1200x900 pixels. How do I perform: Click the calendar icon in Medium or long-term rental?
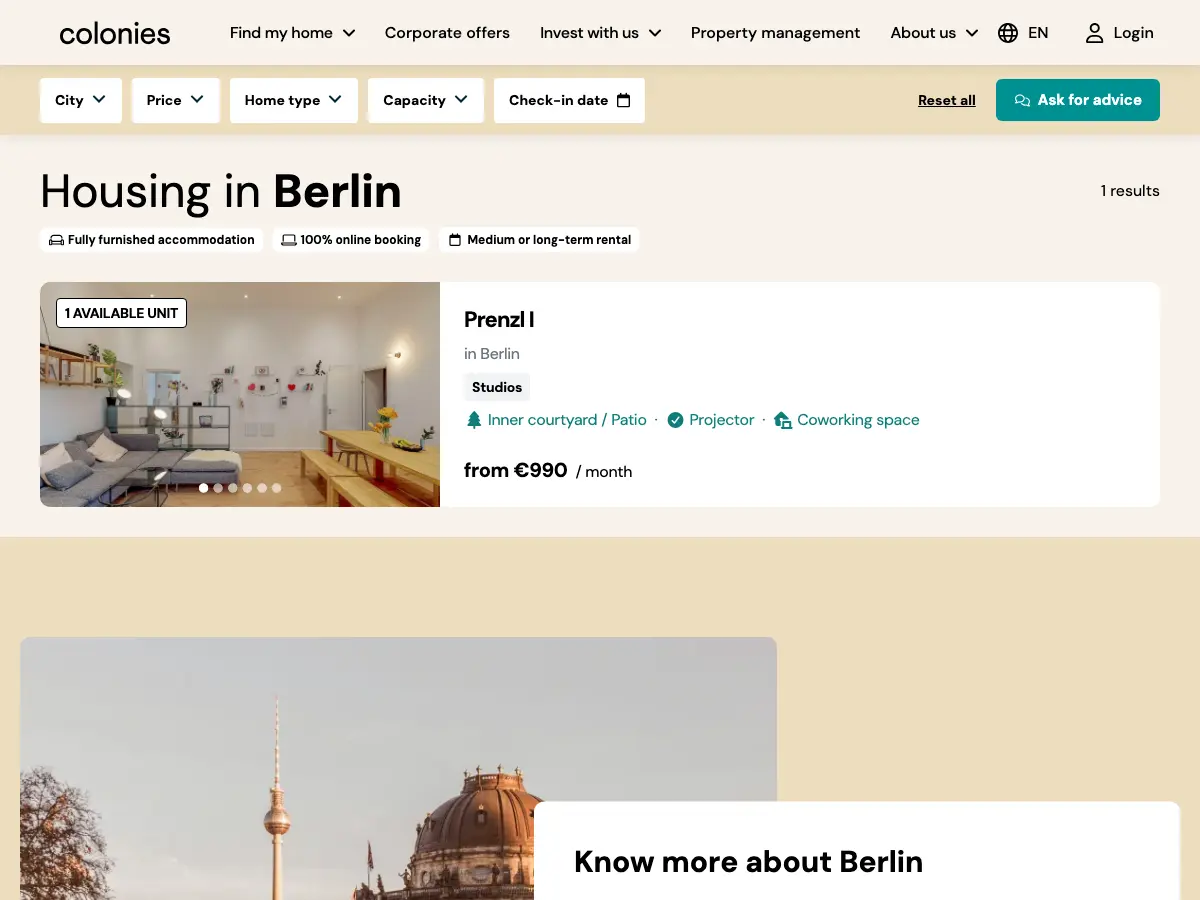(x=455, y=240)
